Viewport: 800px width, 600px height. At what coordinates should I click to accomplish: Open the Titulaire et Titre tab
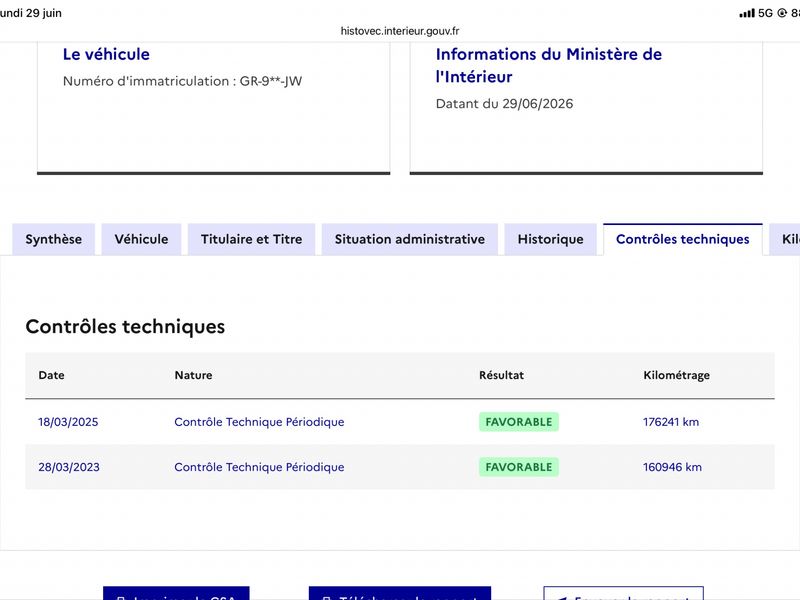tap(252, 239)
